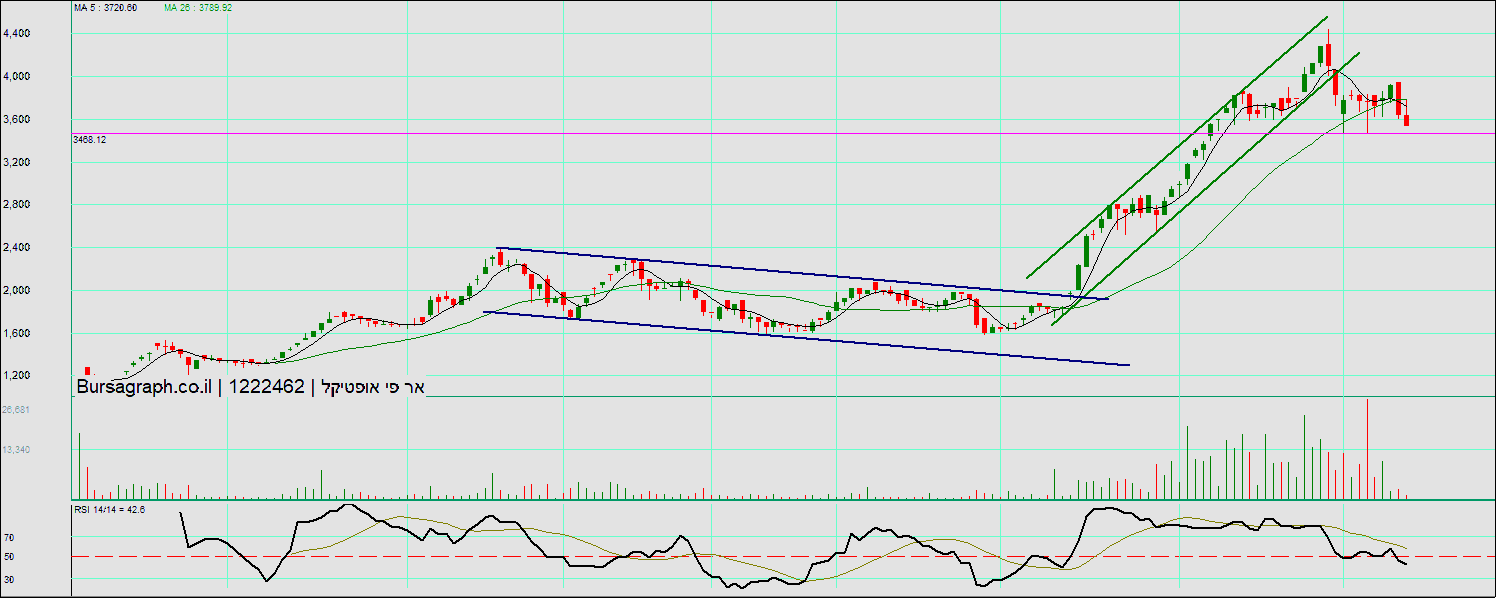This screenshot has height=598, width=1496.
Task: Click the 2,000 price axis label
Action: (x=17, y=291)
